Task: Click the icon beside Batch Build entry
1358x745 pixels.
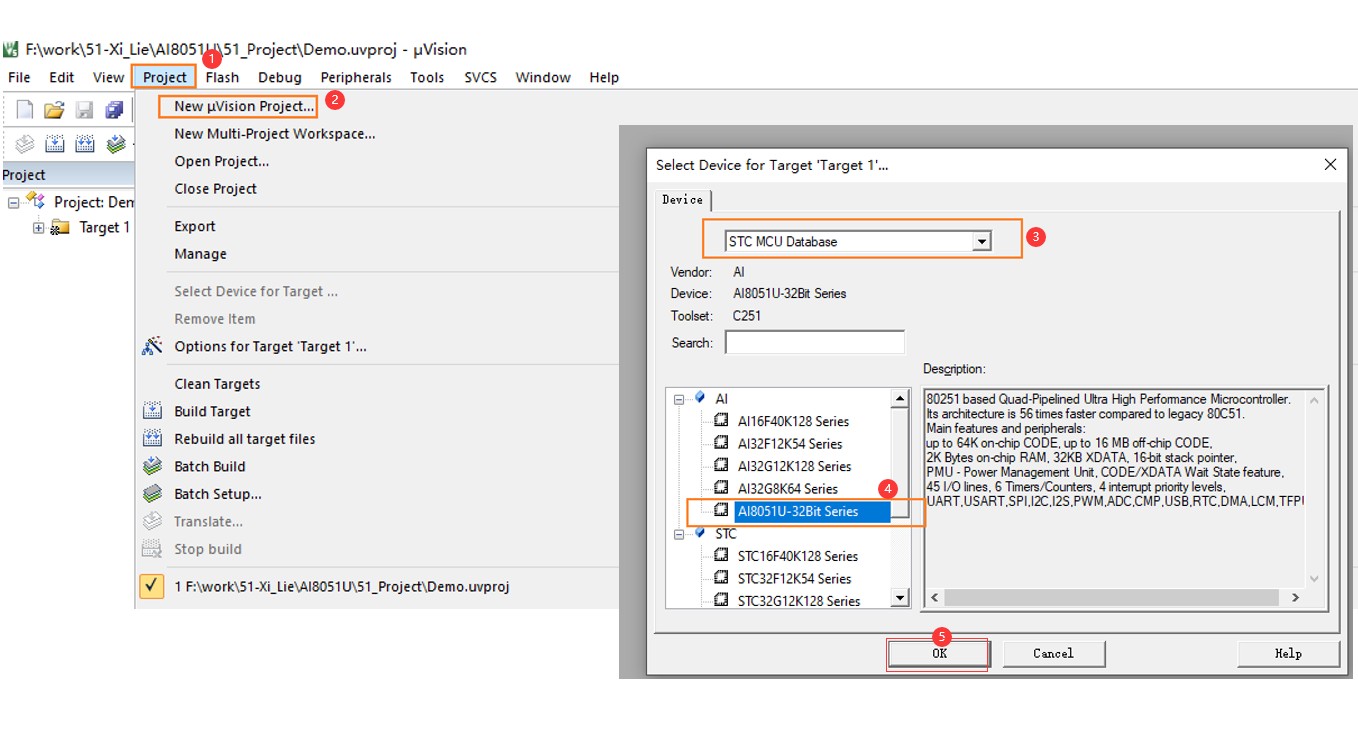Action: (x=152, y=466)
